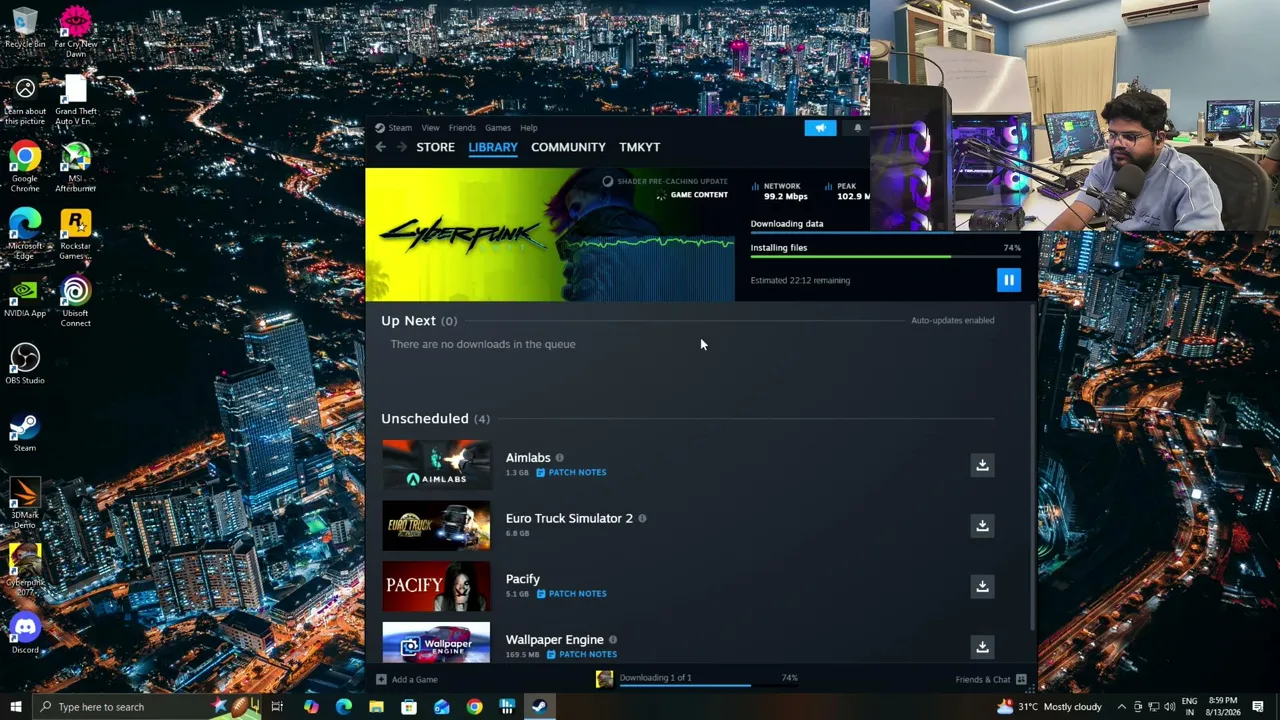Screen dimensions: 1280x720
Task: Pause the Cyberpunk download
Action: (x=1008, y=280)
